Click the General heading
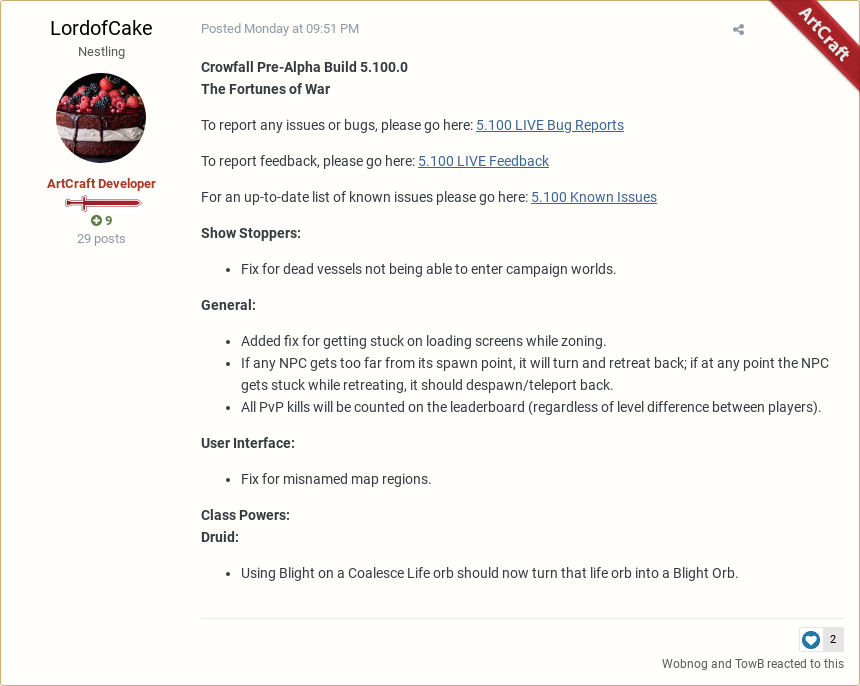The height and width of the screenshot is (686, 860). click(x=228, y=305)
